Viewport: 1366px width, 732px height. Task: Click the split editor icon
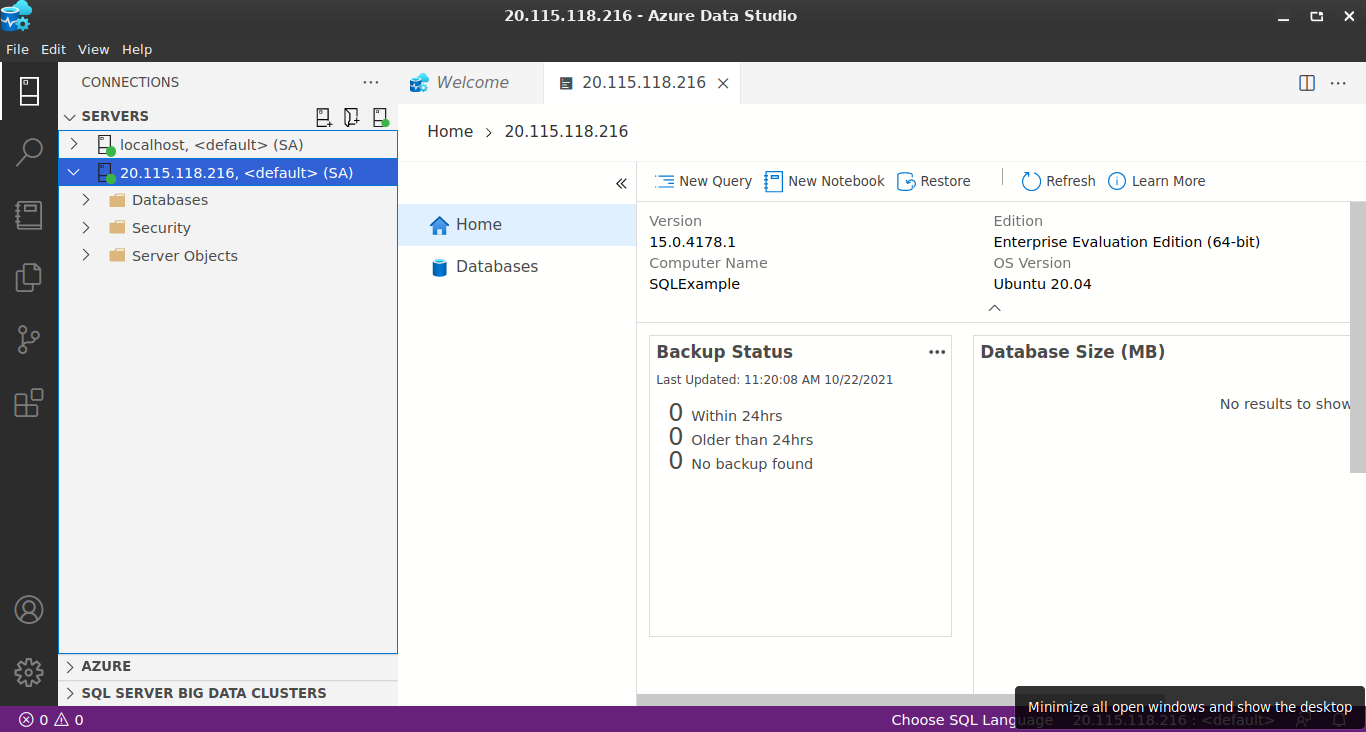tap(1307, 83)
